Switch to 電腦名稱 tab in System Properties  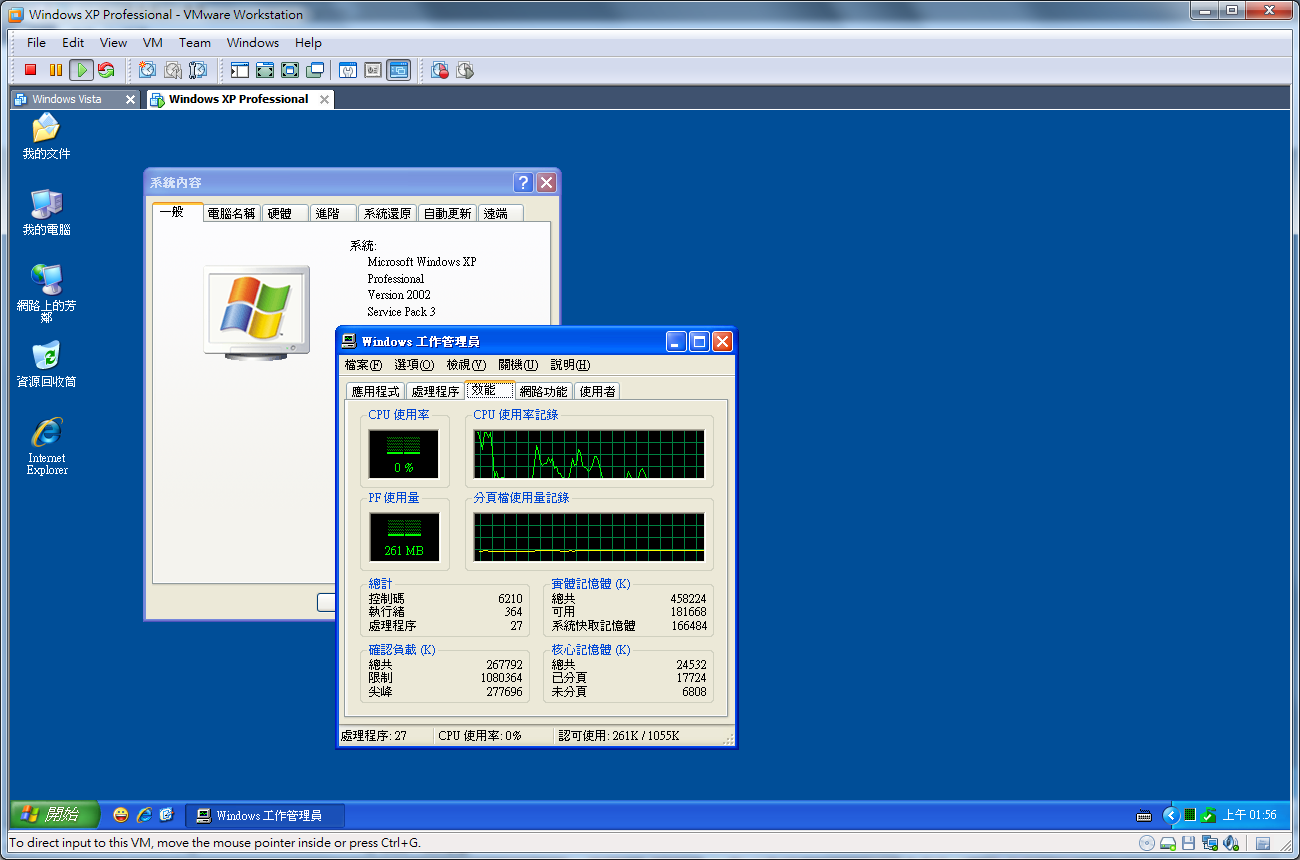pos(231,213)
